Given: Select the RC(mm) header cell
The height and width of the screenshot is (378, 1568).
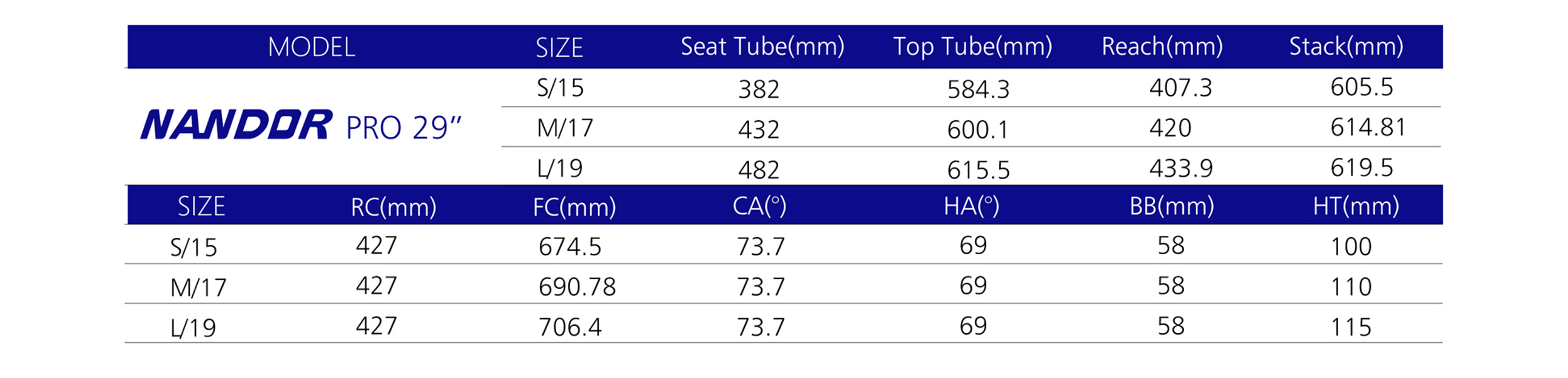Looking at the screenshot, I should click(x=393, y=207).
